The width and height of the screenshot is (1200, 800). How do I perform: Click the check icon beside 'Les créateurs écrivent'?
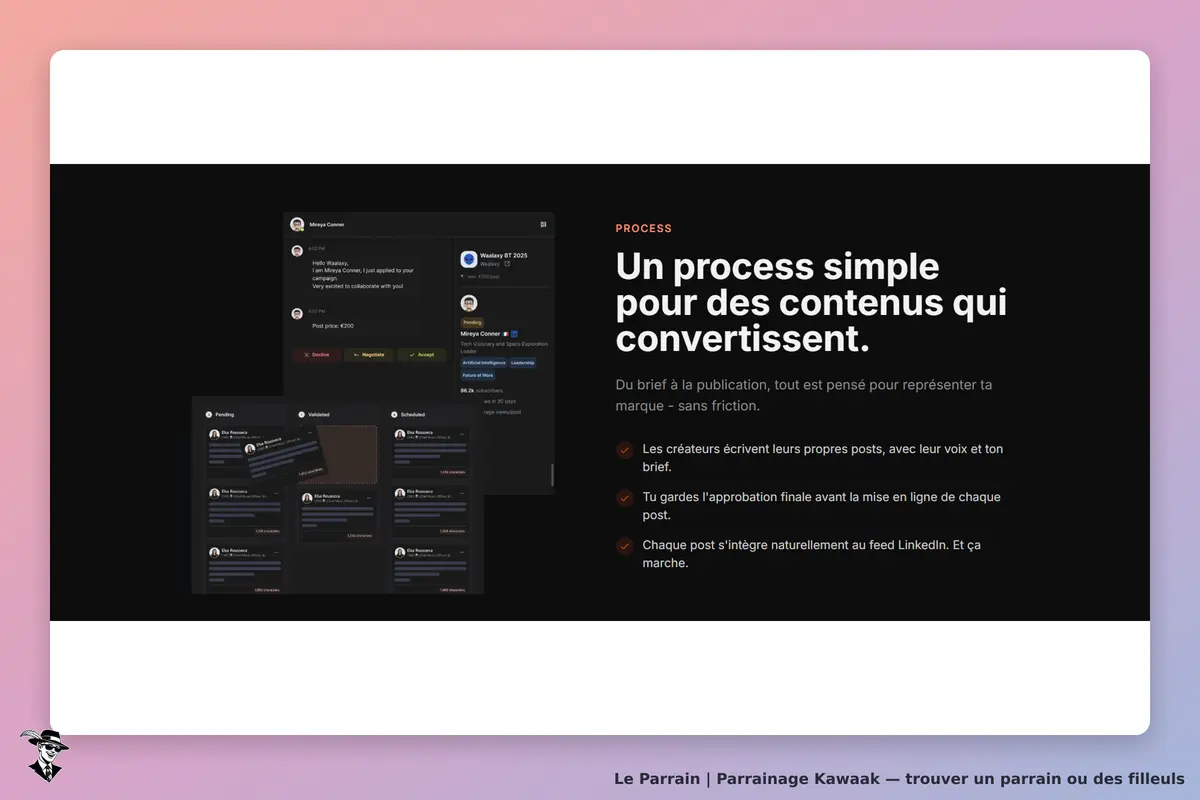click(x=625, y=450)
